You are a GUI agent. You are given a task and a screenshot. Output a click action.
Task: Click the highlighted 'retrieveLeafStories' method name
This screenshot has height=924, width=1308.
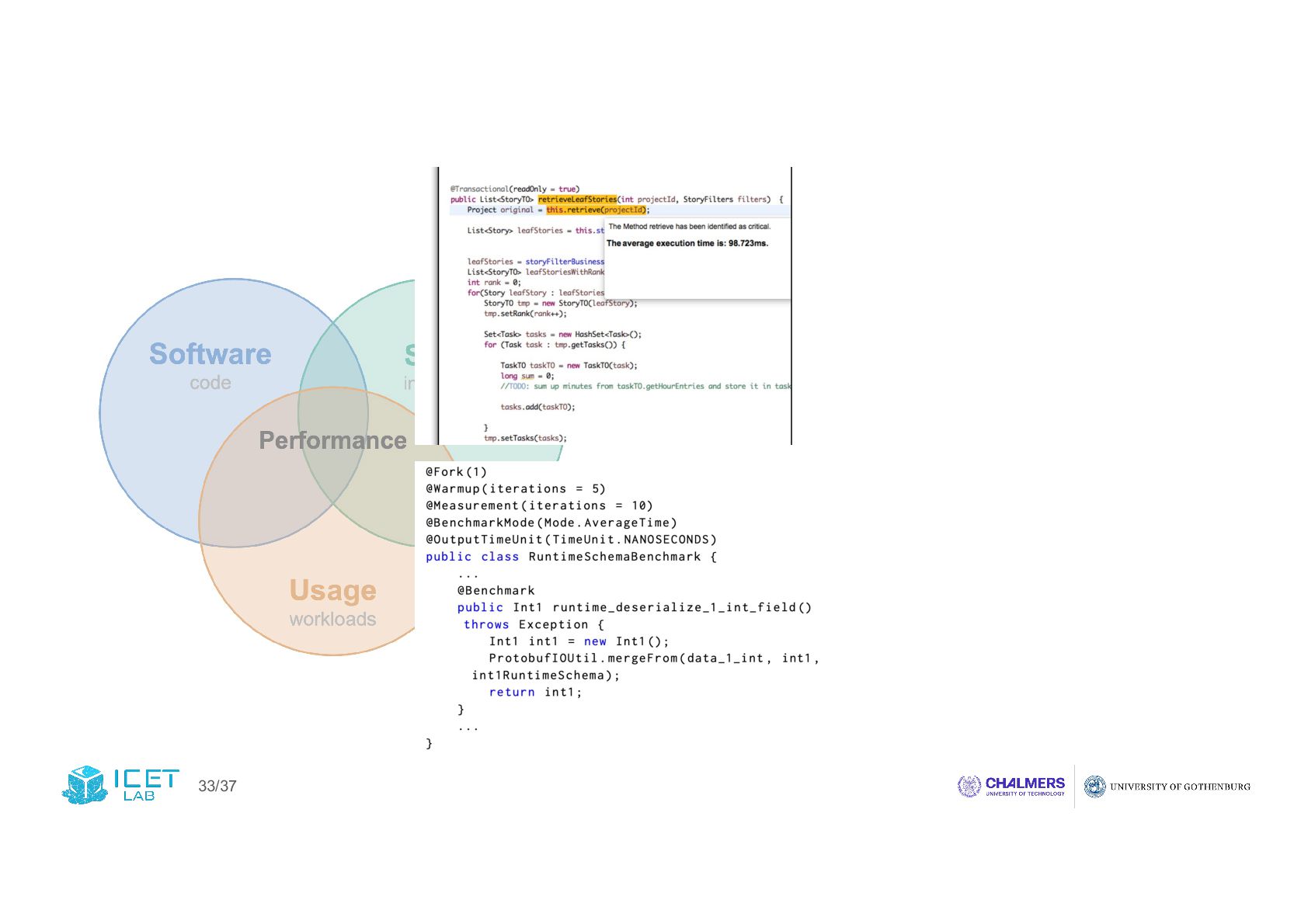pyautogui.click(x=577, y=200)
